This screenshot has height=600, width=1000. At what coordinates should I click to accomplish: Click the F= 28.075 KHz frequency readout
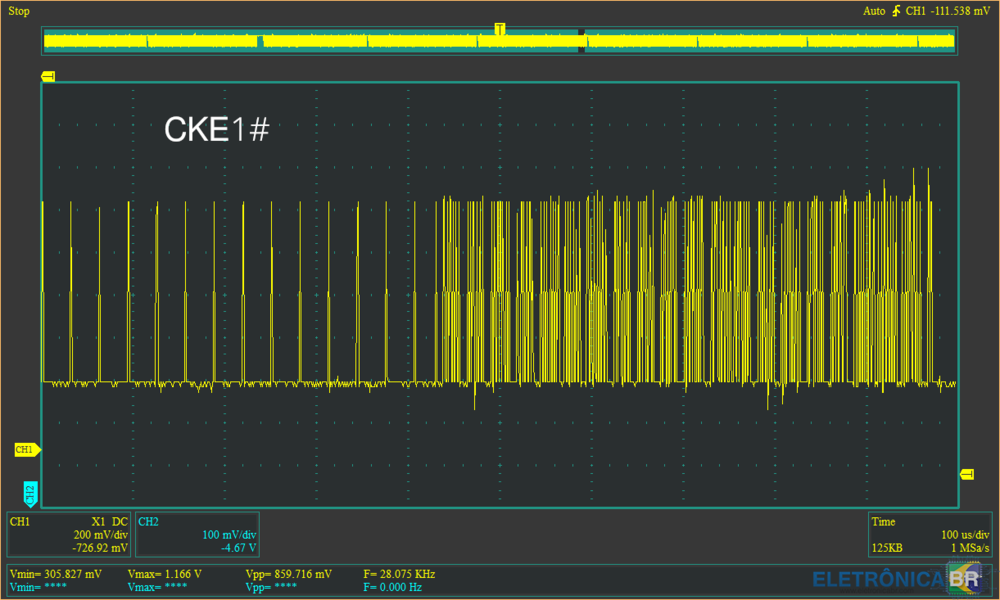click(x=400, y=574)
